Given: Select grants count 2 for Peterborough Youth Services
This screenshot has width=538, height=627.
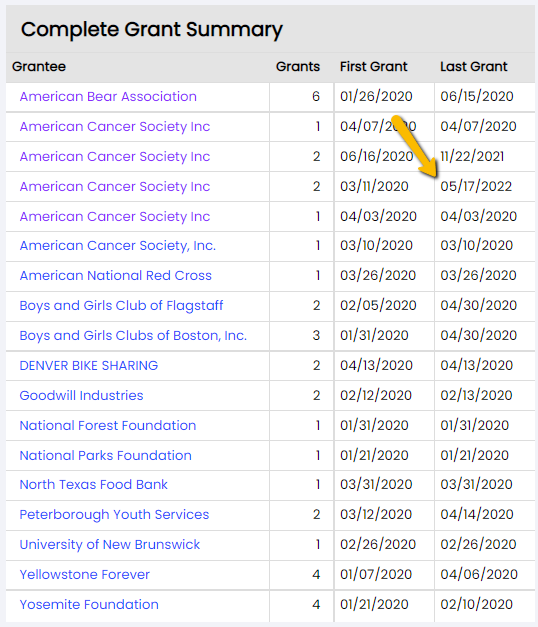Looking at the screenshot, I should 316,515.
